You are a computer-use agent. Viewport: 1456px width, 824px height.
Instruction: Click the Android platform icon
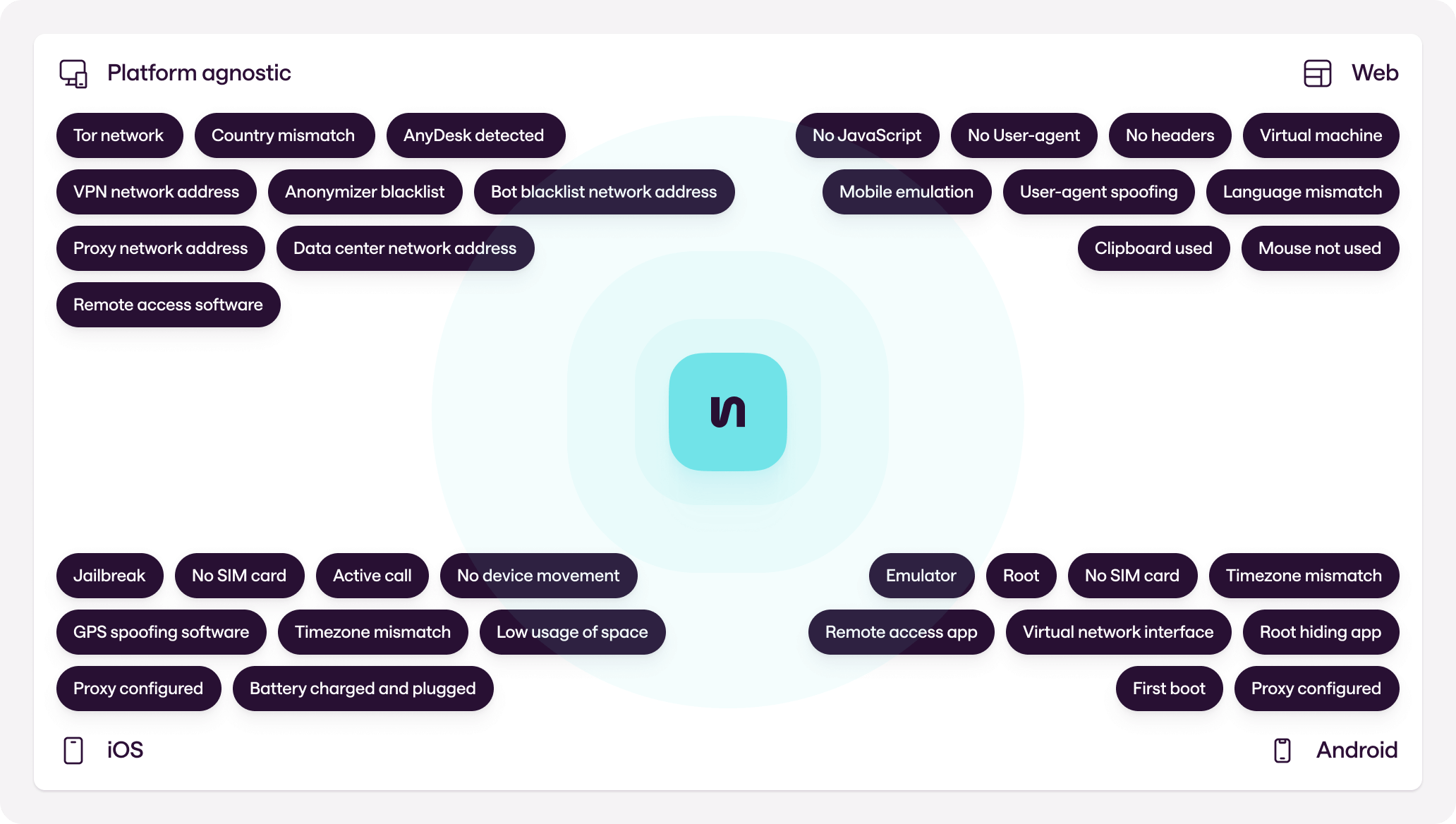pyautogui.click(x=1283, y=750)
